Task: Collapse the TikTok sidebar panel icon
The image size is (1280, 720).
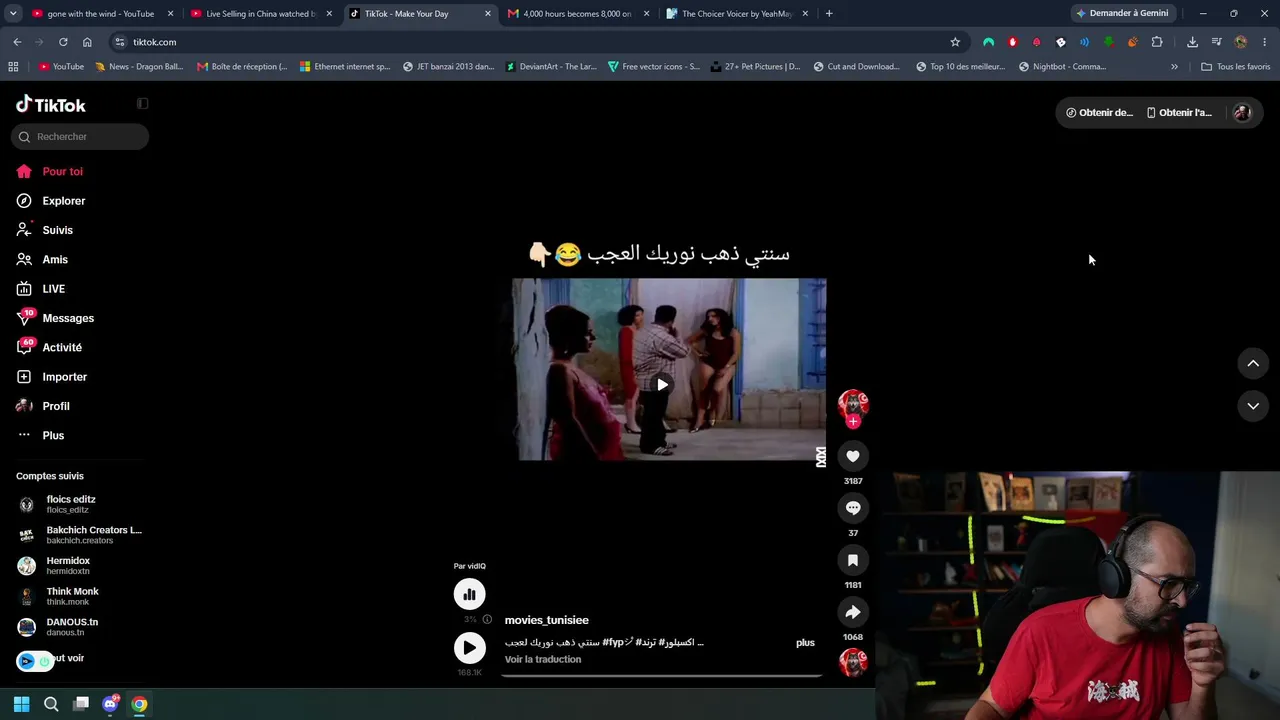Action: [142, 104]
